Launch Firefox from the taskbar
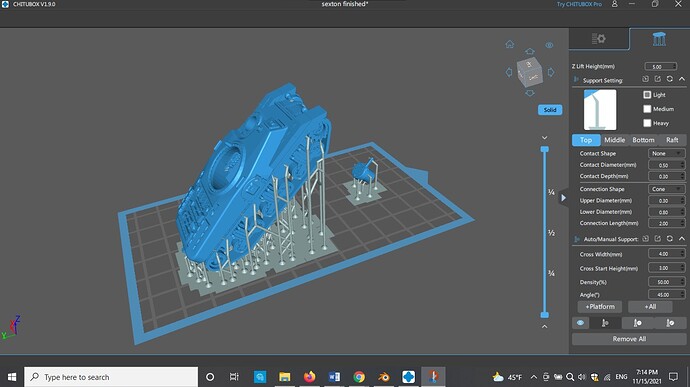Viewport: 690px width, 387px height. (309, 377)
